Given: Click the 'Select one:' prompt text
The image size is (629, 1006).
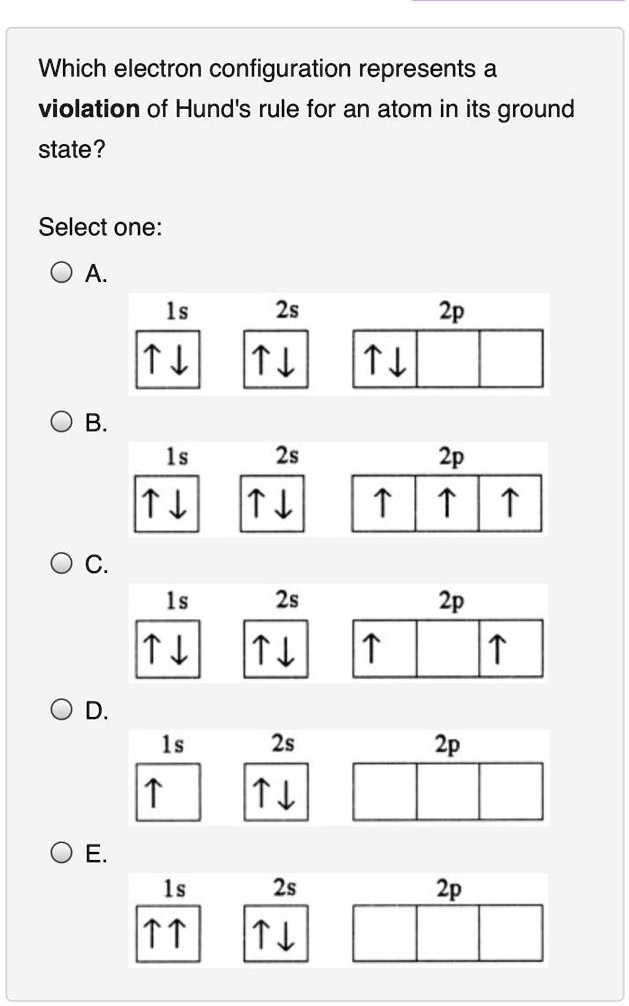Looking at the screenshot, I should point(100,227).
